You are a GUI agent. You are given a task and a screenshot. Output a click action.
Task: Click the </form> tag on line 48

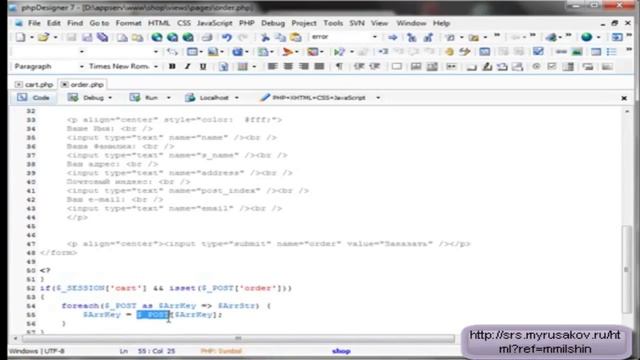point(58,253)
